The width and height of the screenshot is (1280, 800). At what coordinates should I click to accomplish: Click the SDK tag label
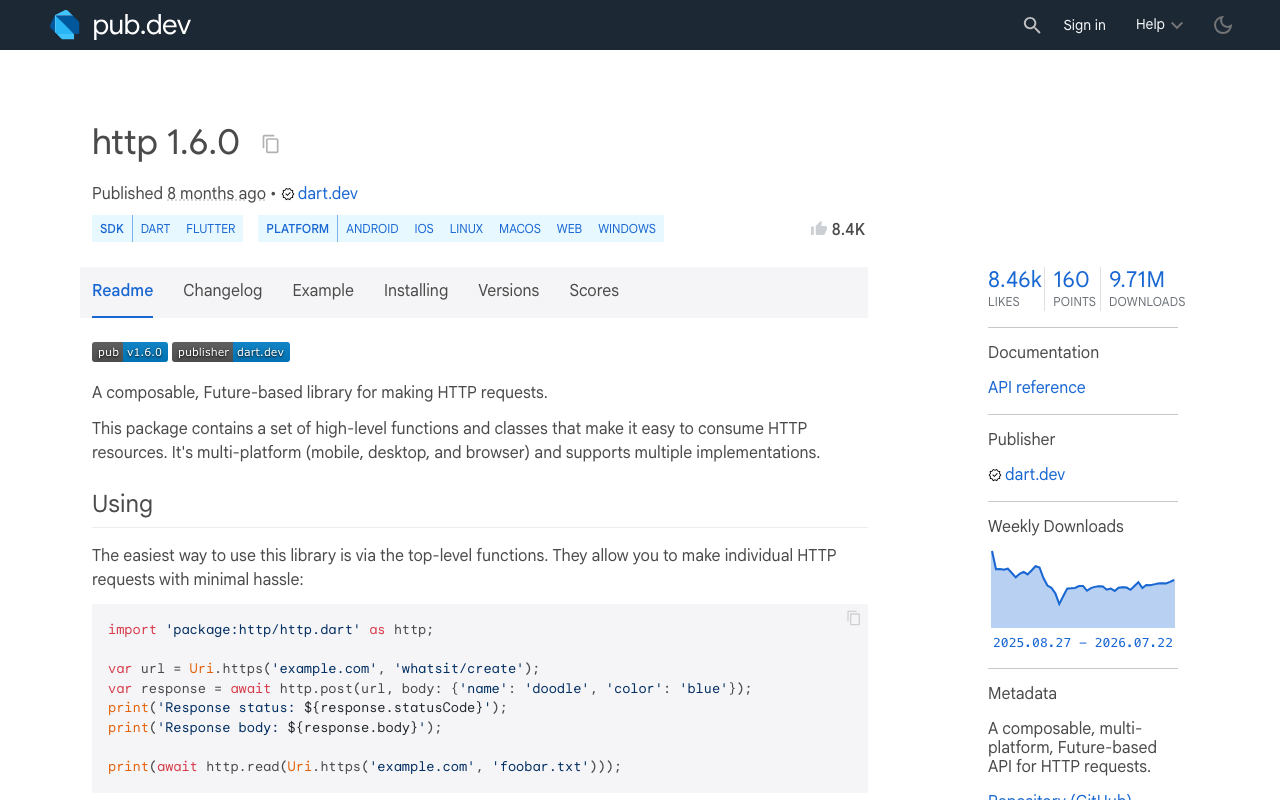click(x=112, y=229)
